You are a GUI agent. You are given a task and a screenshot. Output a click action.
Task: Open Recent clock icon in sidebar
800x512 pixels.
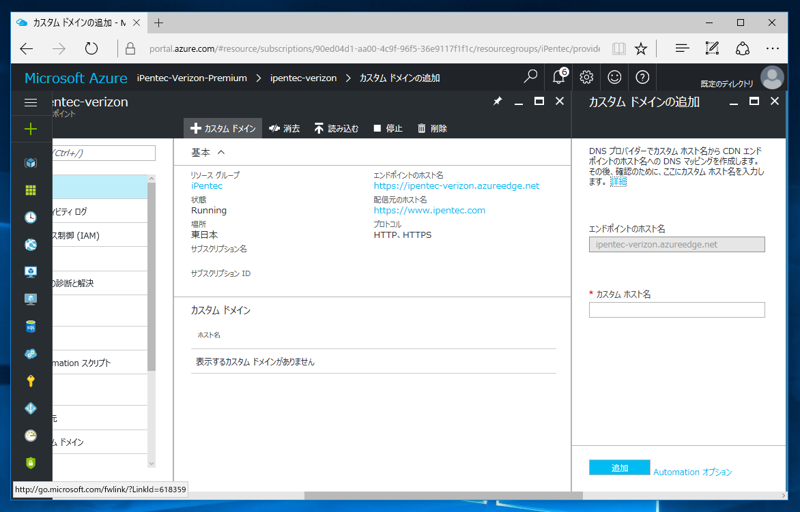point(31,217)
